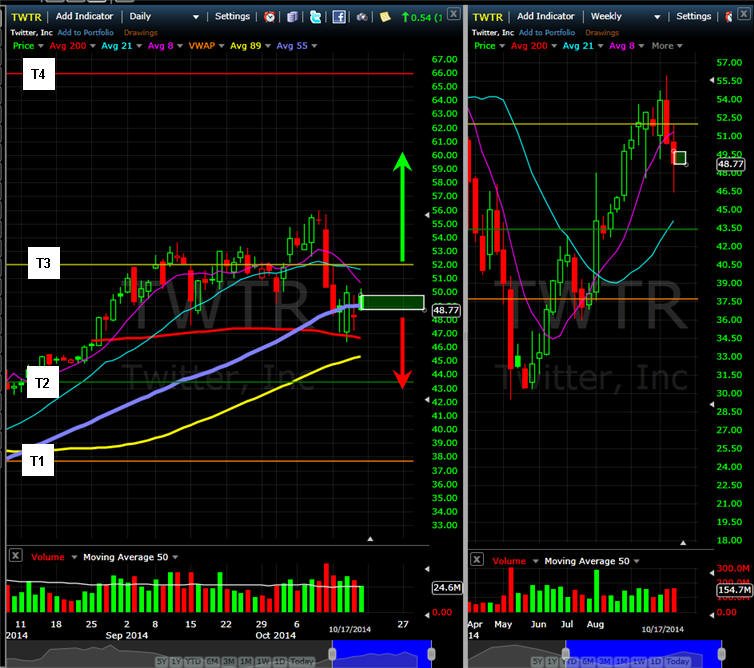Screen dimensions: 754x668
Task: Click the end handle of weekly range slider
Action: click(x=721, y=654)
